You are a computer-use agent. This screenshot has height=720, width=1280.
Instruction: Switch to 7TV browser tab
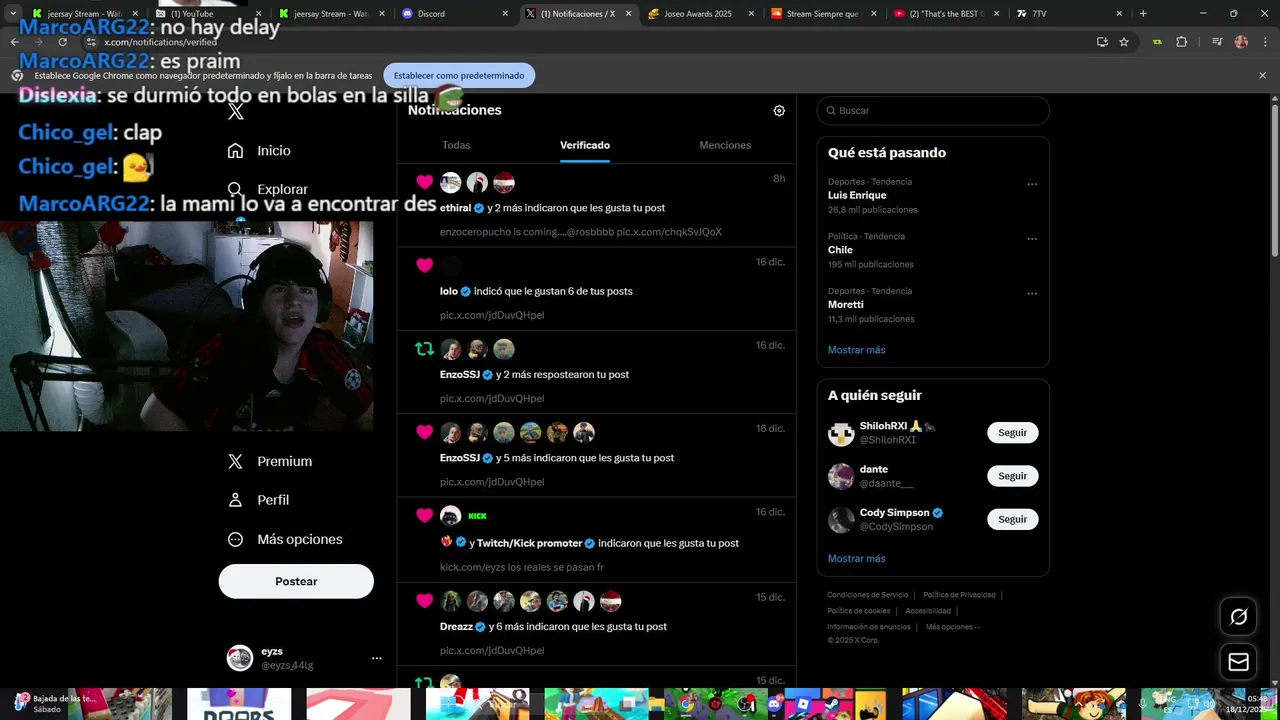1068,14
